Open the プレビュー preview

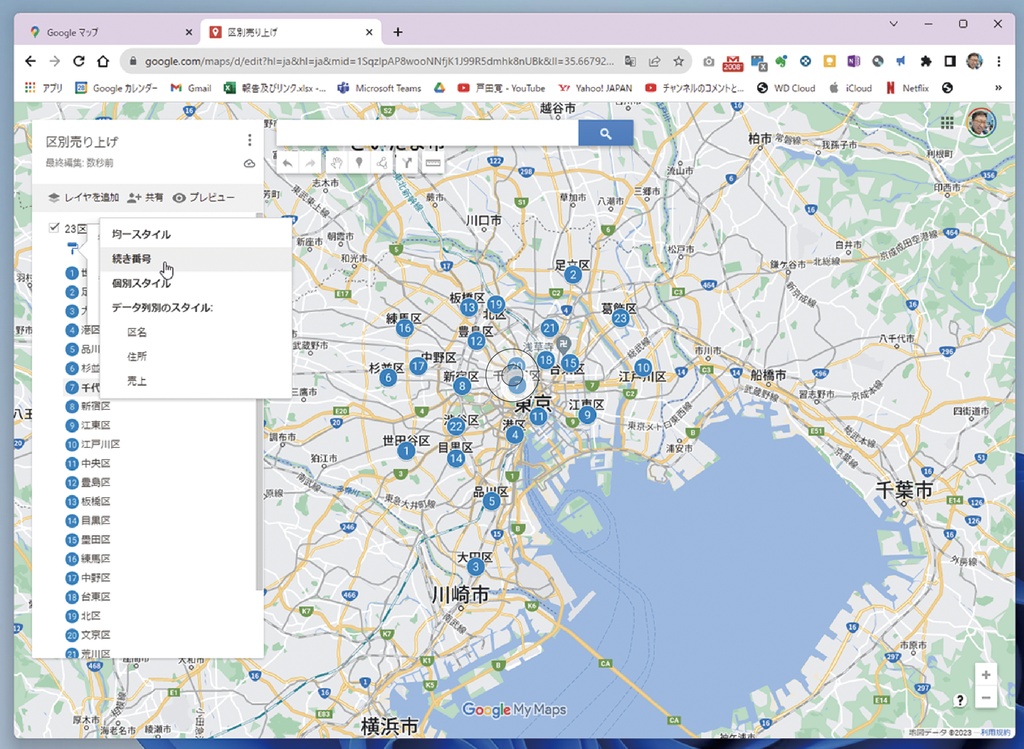coord(204,197)
